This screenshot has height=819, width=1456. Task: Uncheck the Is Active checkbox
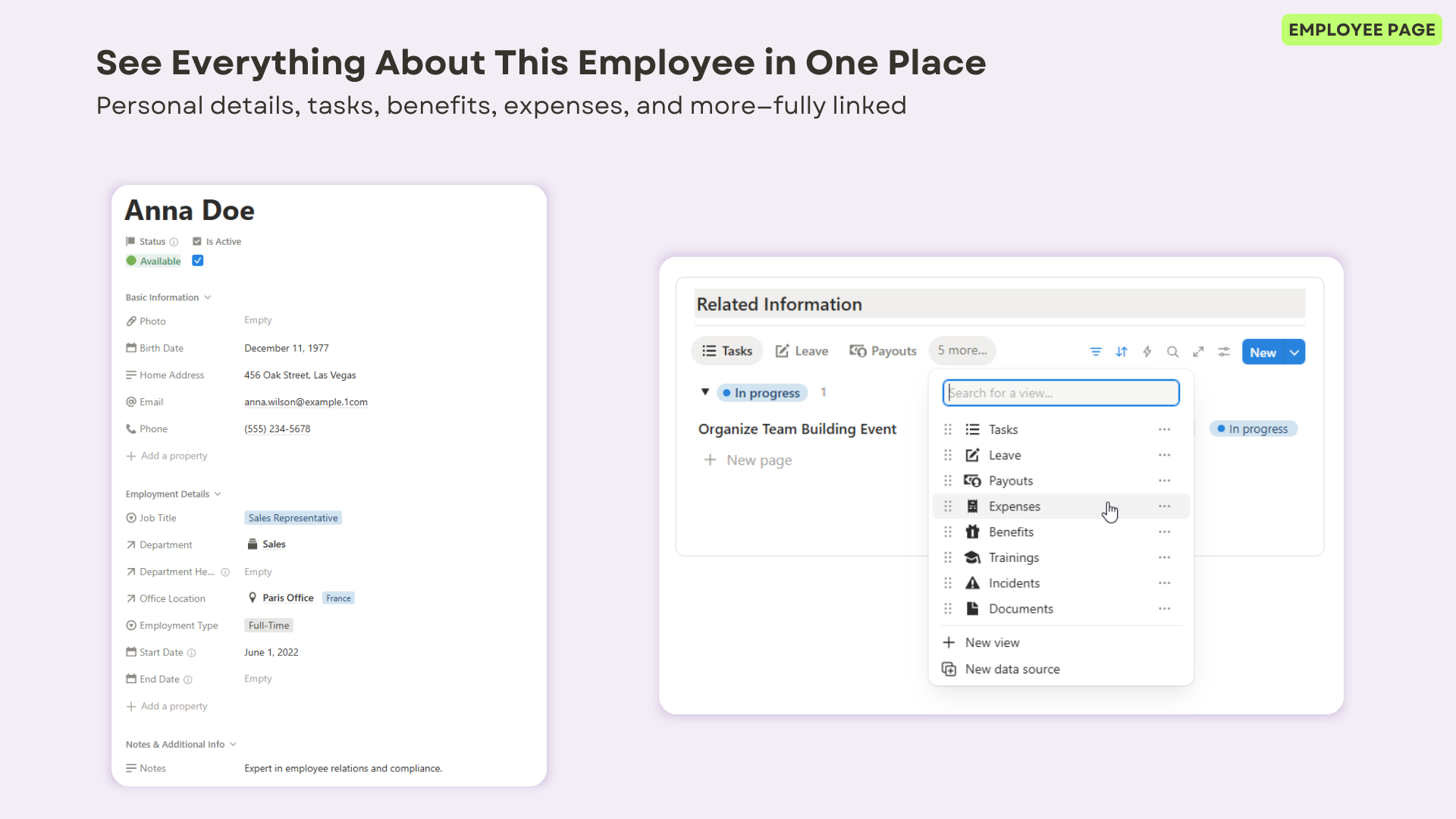pyautogui.click(x=198, y=261)
